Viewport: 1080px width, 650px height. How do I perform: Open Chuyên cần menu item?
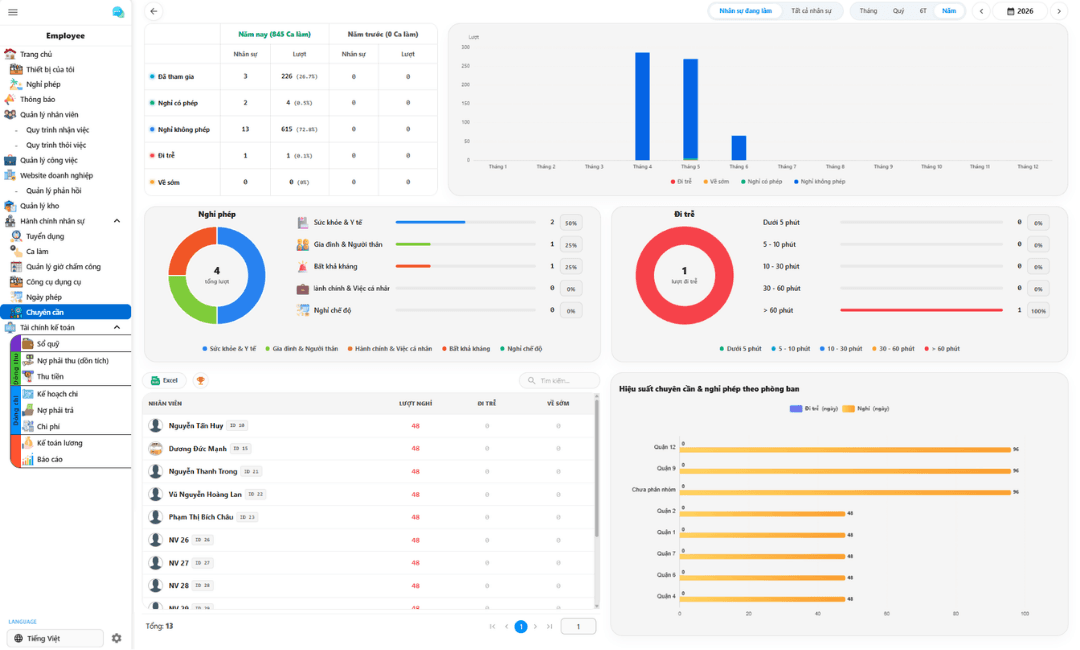point(66,312)
